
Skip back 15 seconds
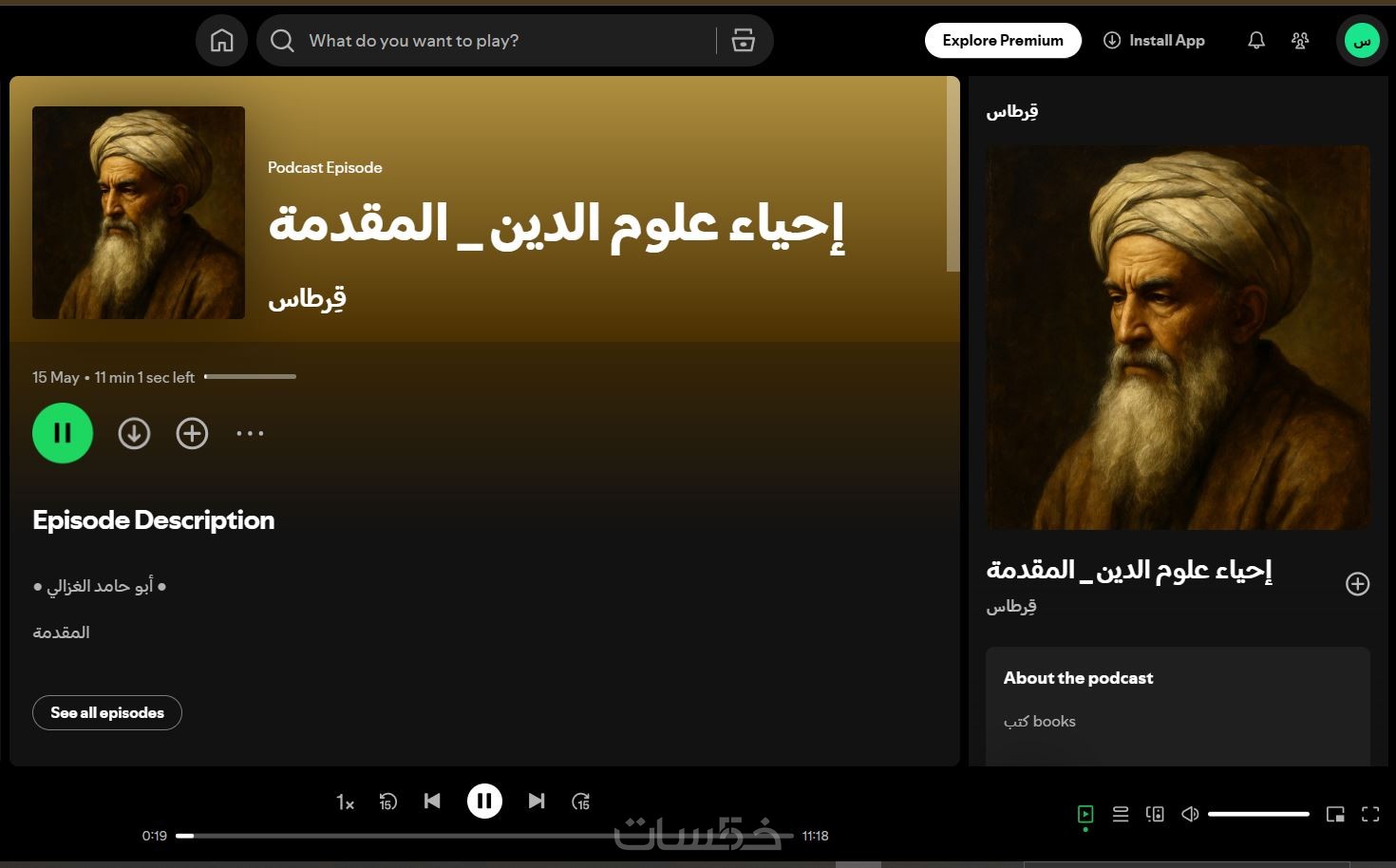coord(387,802)
